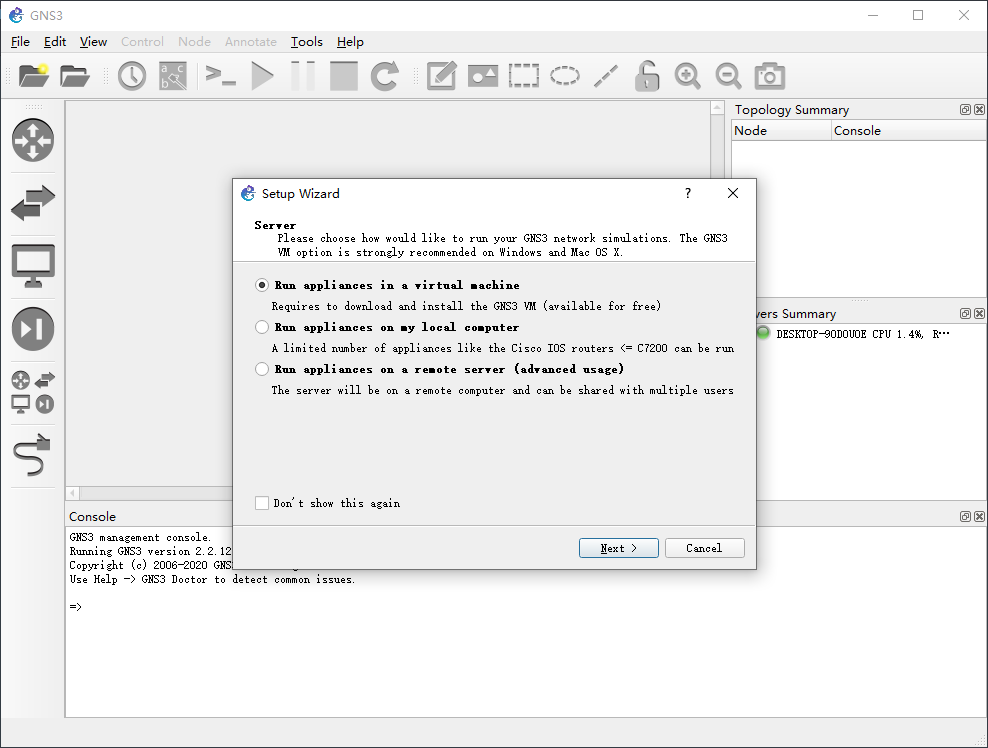Click the Console column header in Topology Summary
The image size is (988, 748).
(909, 130)
